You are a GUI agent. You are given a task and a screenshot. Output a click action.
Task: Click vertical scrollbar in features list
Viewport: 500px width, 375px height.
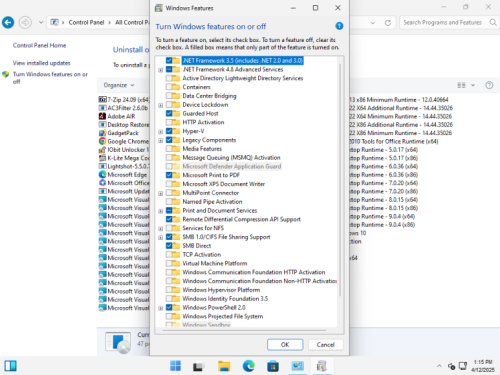(x=340, y=180)
